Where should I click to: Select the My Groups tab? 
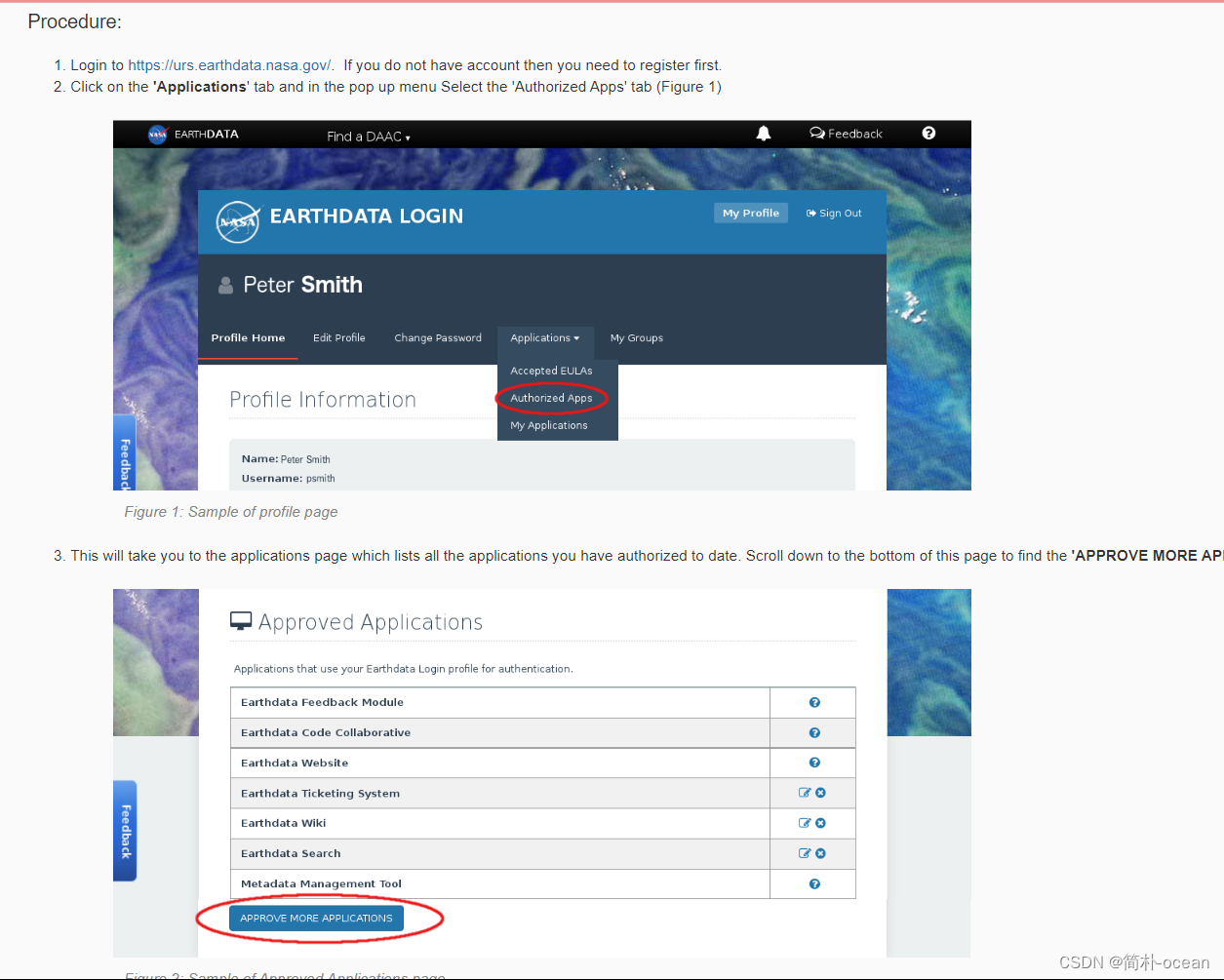(x=637, y=337)
